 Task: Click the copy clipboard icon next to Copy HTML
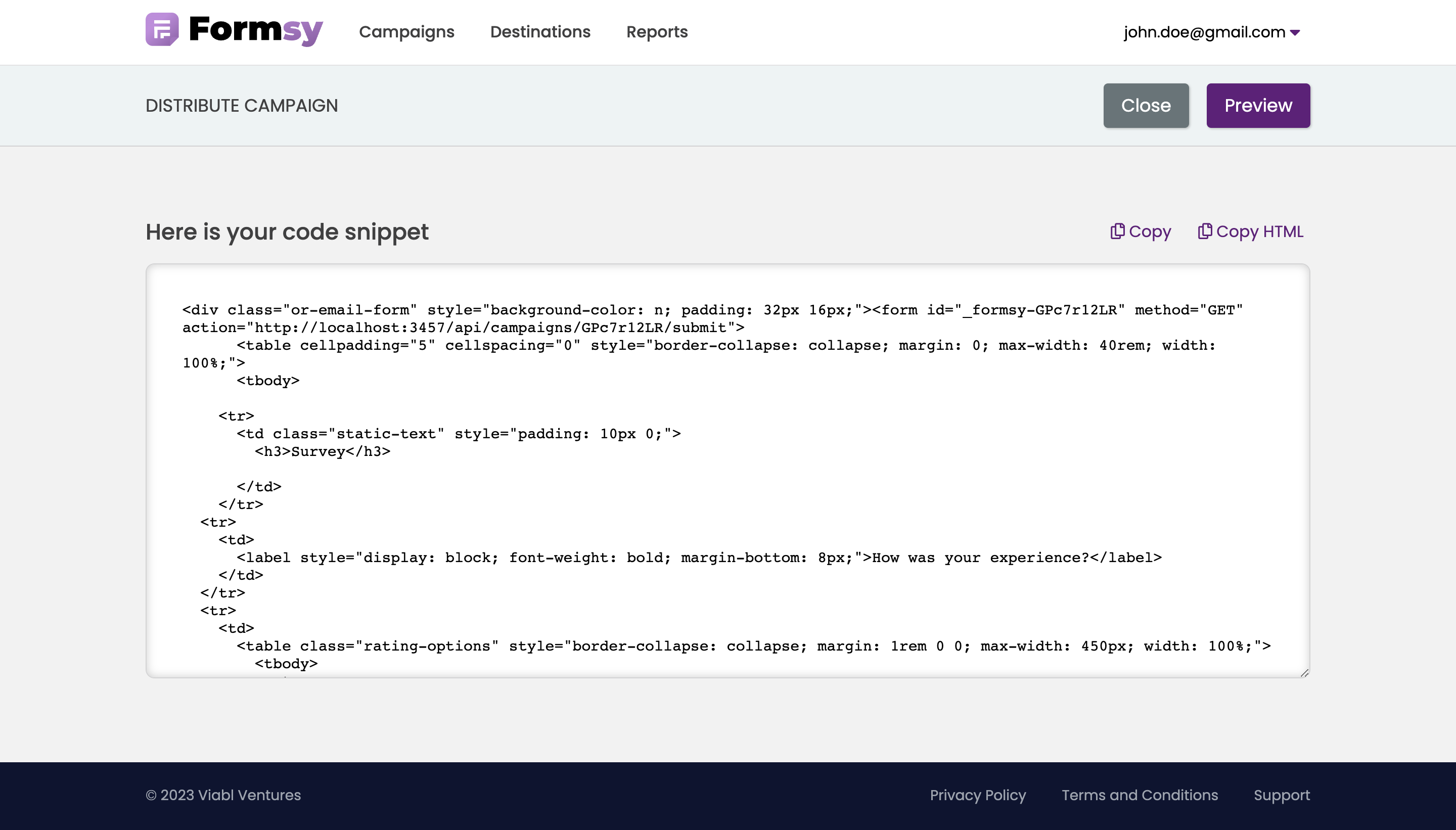1204,231
